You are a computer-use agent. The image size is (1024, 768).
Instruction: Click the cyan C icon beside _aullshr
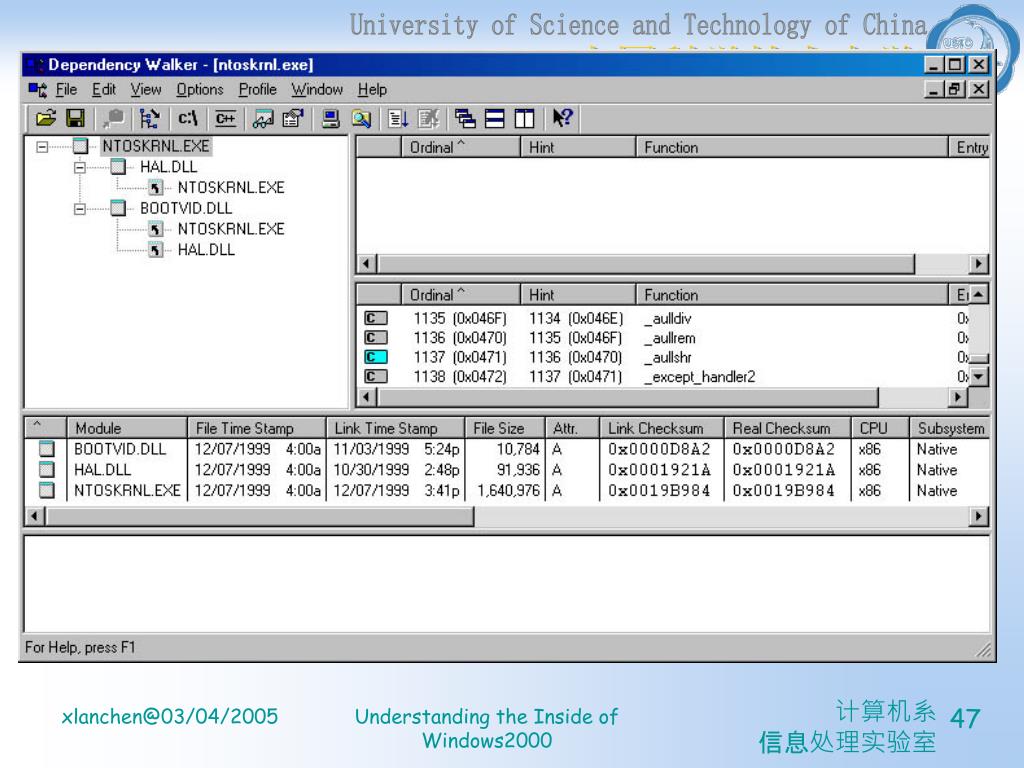tap(376, 357)
